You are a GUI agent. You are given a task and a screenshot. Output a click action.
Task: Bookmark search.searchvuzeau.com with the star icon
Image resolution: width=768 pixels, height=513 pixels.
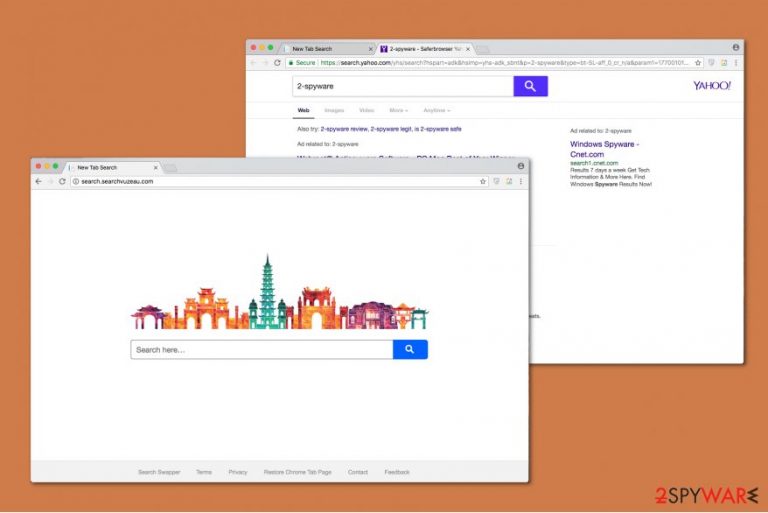pos(483,181)
